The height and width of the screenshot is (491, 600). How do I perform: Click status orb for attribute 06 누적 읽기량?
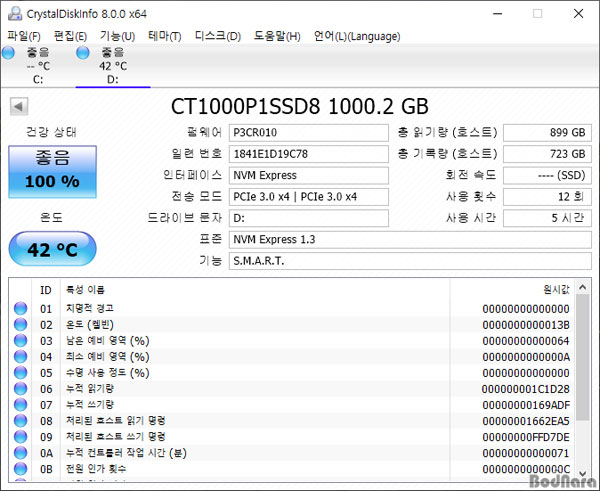pos(21,389)
